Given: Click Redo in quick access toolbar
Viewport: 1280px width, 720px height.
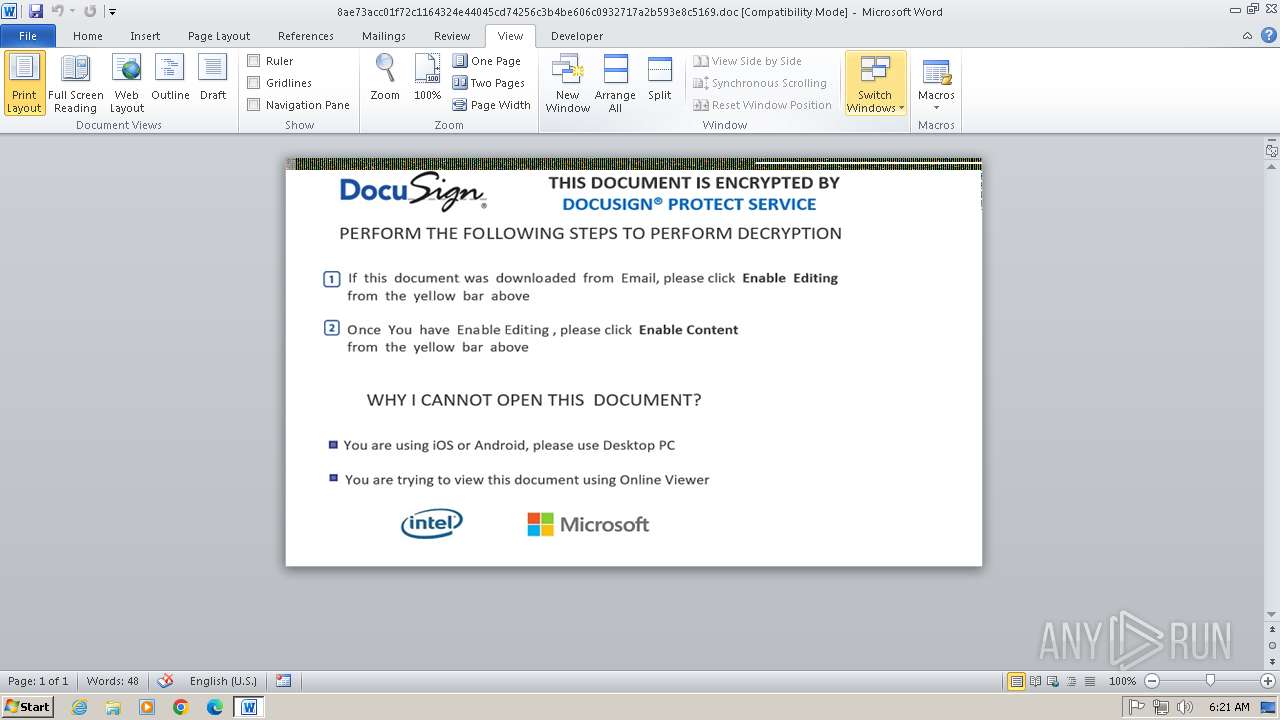Looking at the screenshot, I should pyautogui.click(x=90, y=11).
